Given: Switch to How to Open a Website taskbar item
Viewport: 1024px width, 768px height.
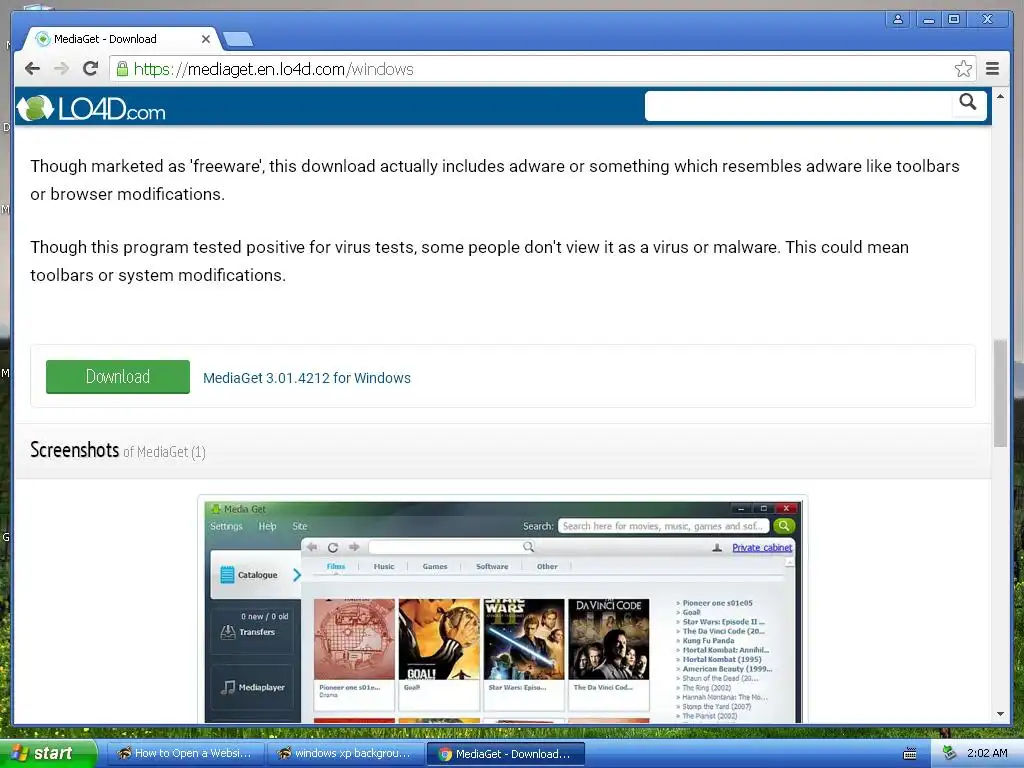Looking at the screenshot, I should click(x=185, y=753).
